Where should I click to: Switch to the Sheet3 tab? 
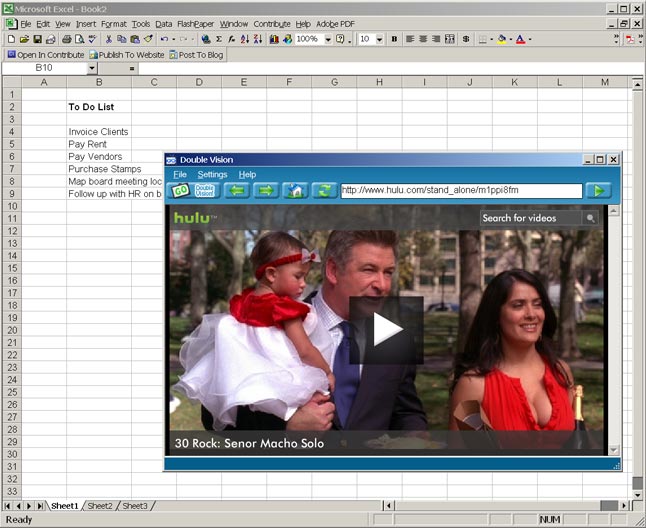(x=135, y=506)
